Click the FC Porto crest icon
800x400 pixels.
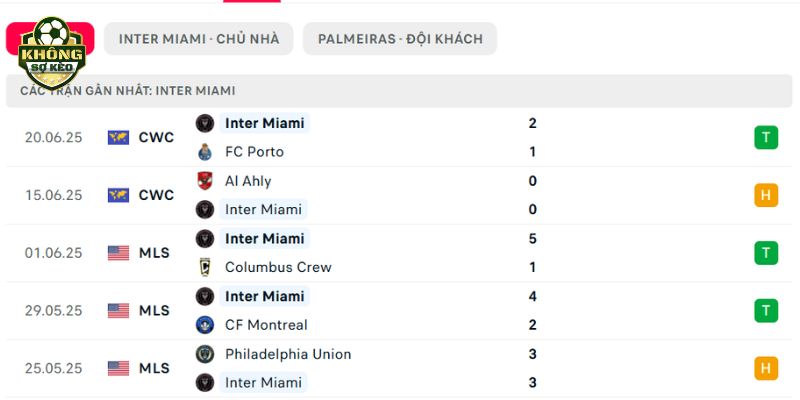tap(205, 152)
